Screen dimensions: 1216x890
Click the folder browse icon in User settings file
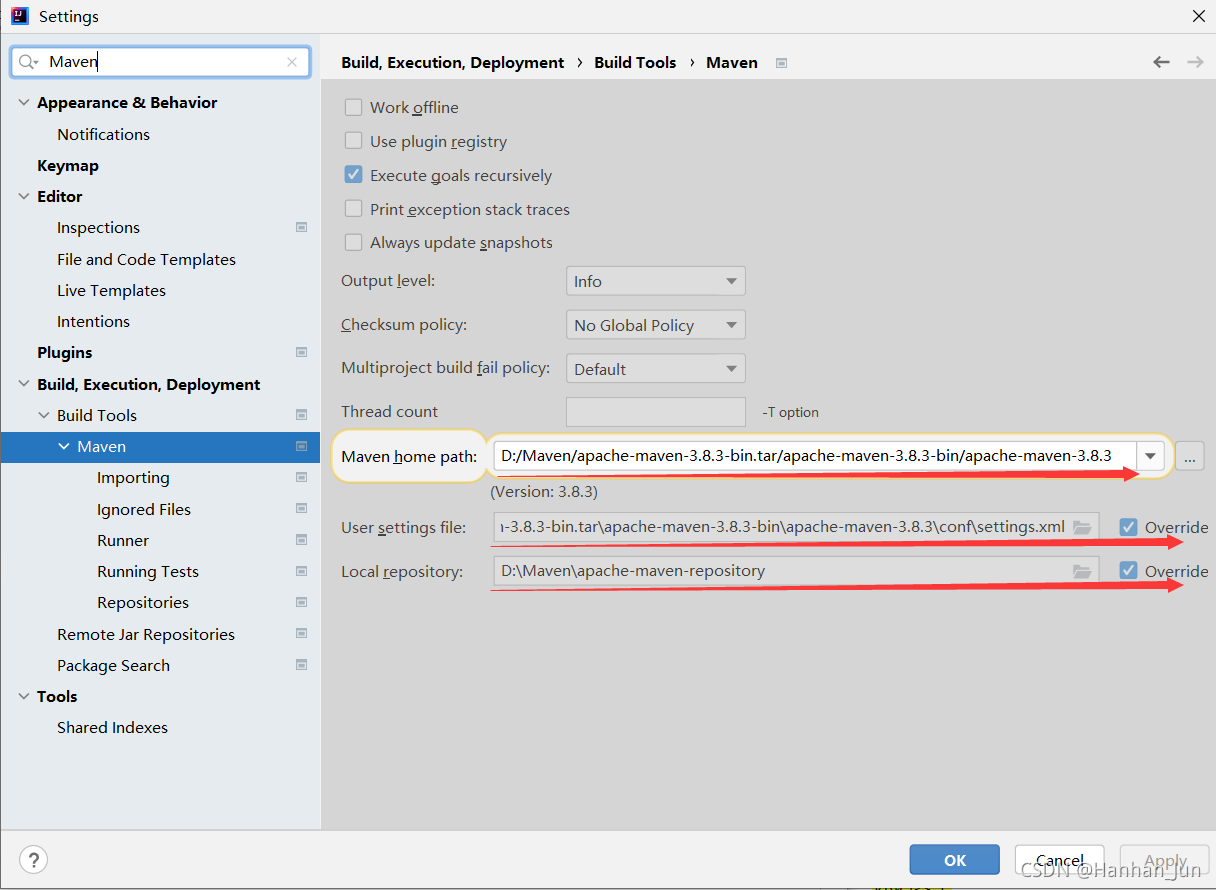pos(1082,527)
